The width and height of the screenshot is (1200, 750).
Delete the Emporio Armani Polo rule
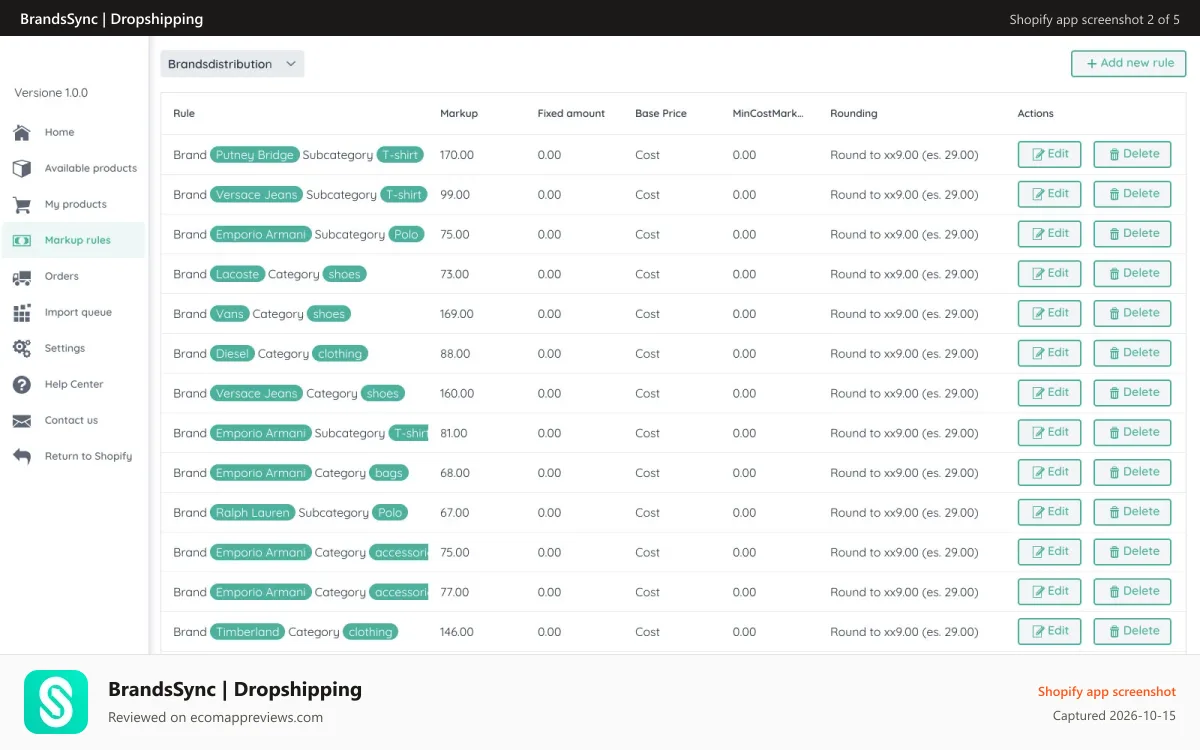[1132, 234]
